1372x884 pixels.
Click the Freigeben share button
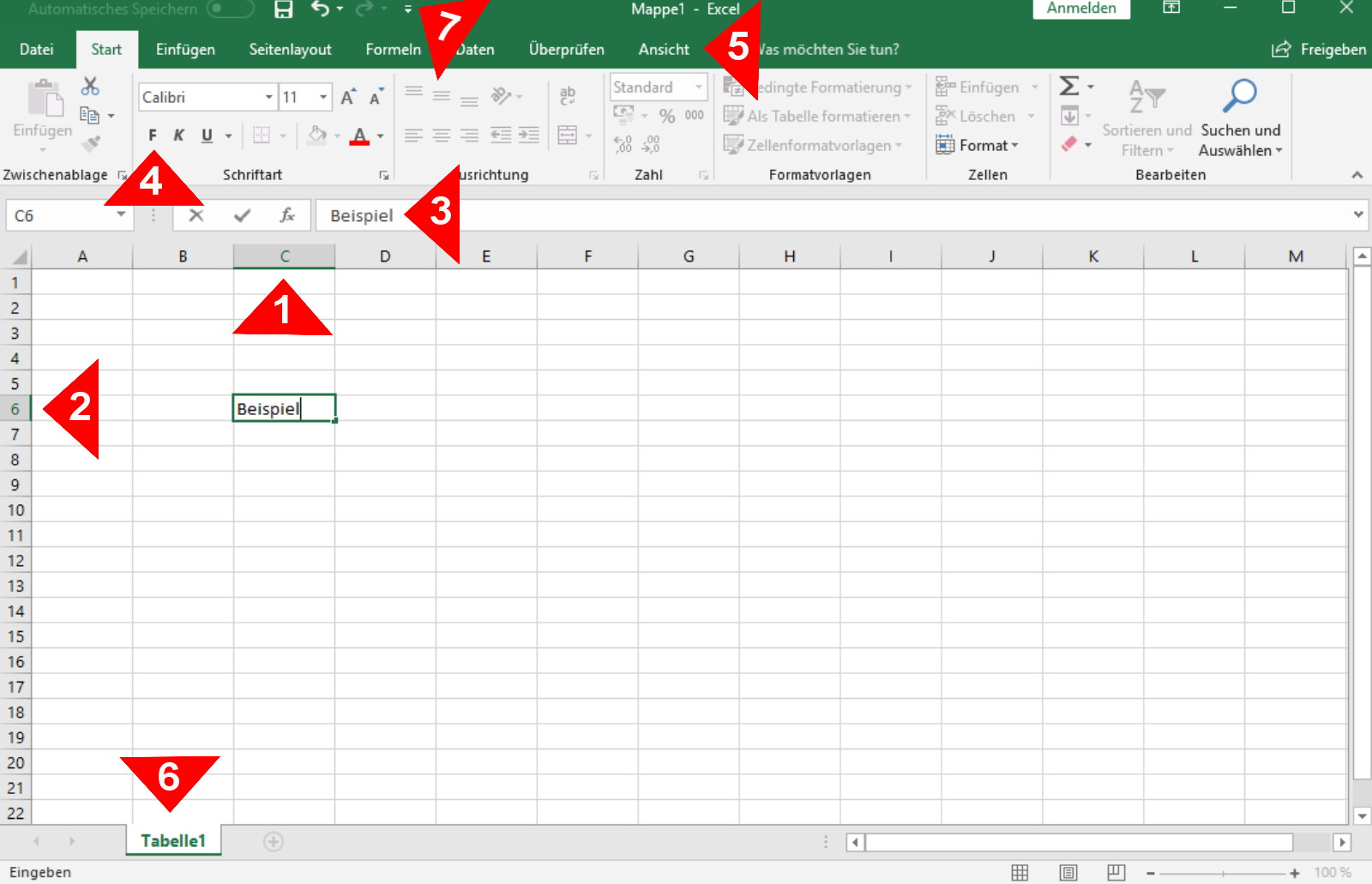tap(1319, 49)
